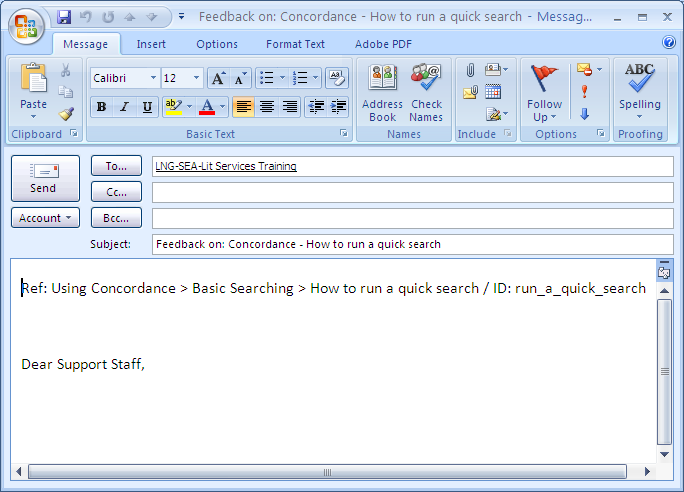The width and height of the screenshot is (684, 492).
Task: Click the Send button
Action: (45, 178)
